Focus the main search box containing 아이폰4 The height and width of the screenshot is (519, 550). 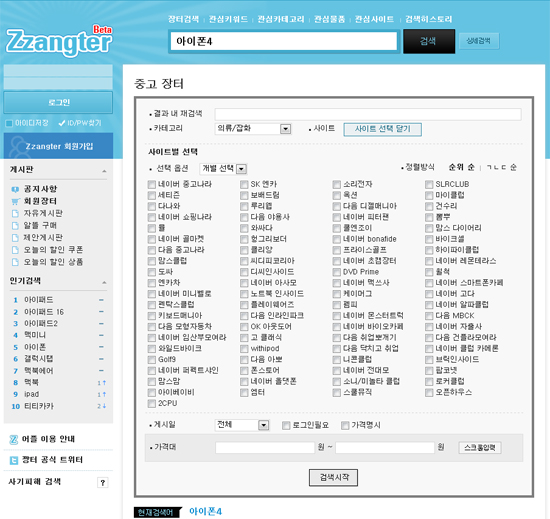tap(284, 41)
